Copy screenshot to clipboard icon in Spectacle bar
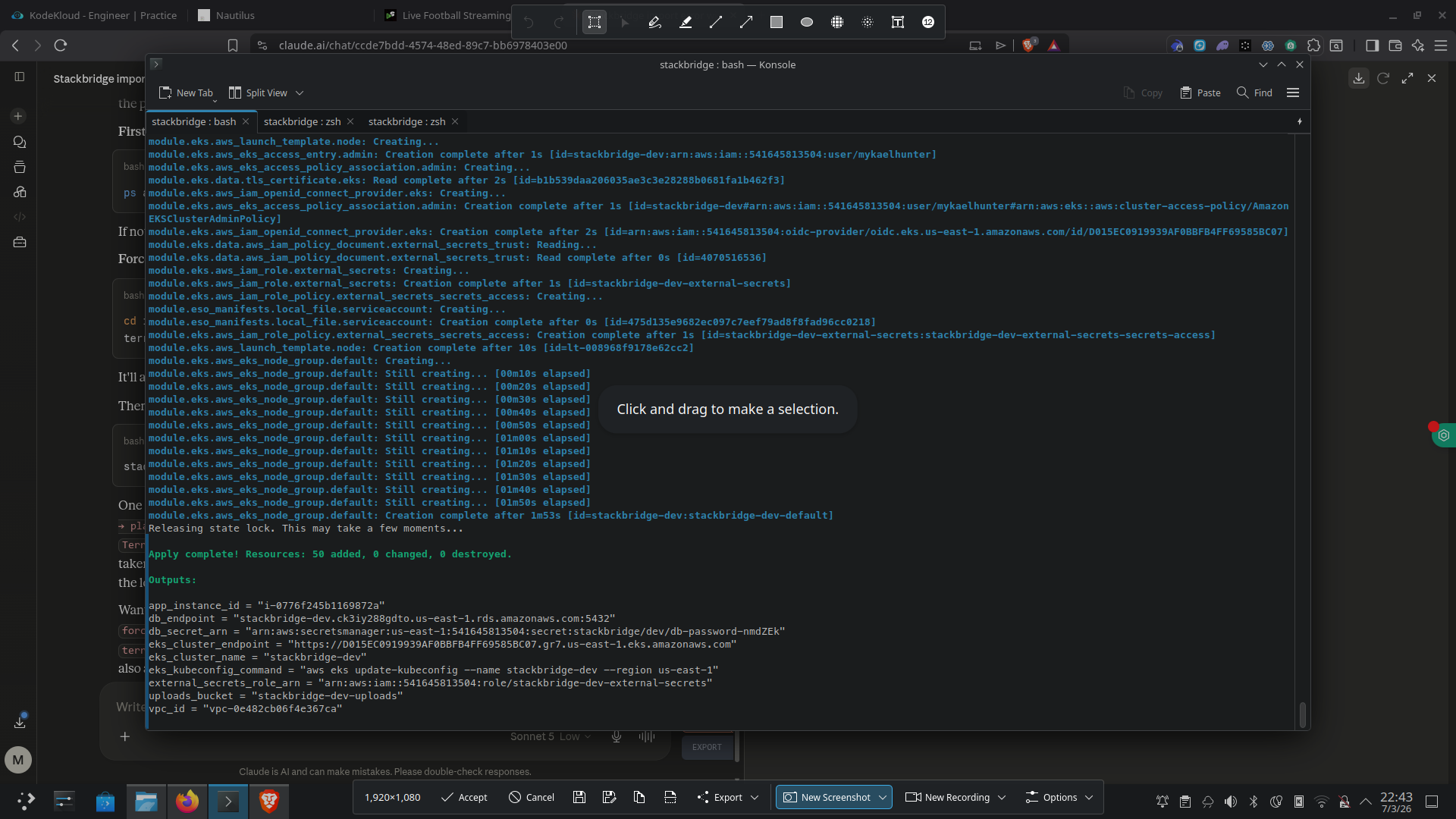Viewport: 1456px width, 819px height. coord(639,797)
